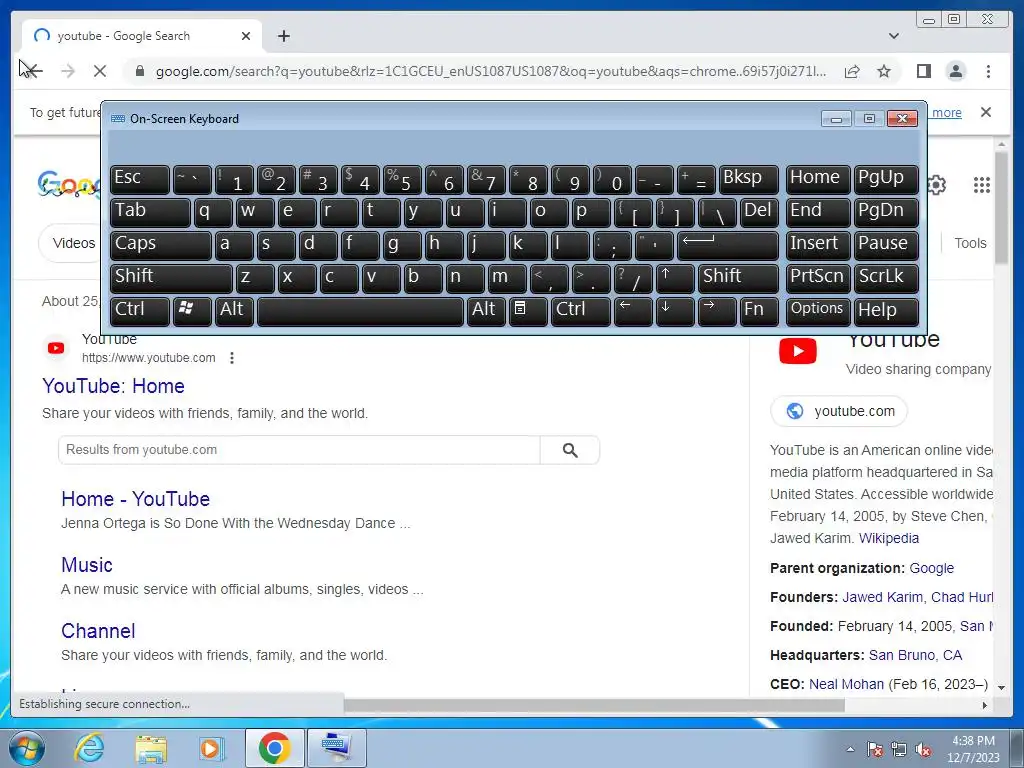Viewport: 1024px width, 768px height.
Task: Open a new Chrome tab
Action: (283, 36)
